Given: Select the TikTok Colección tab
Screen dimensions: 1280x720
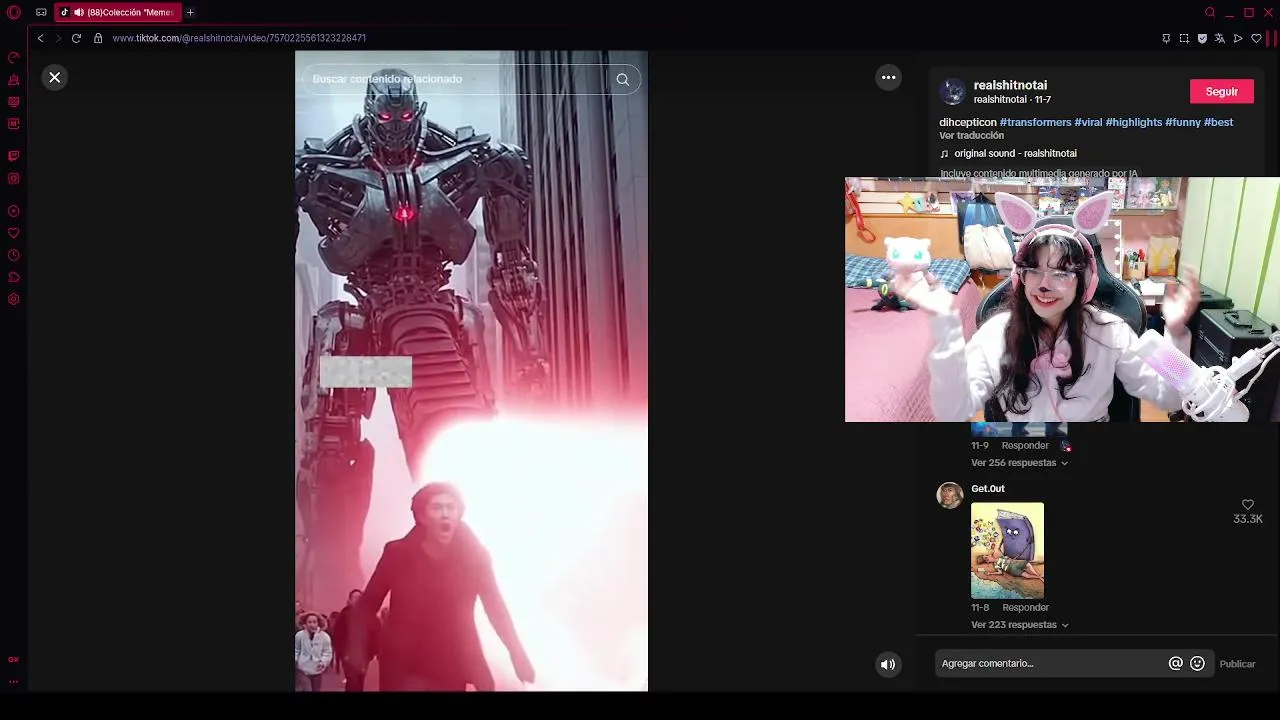Looking at the screenshot, I should click(118, 12).
